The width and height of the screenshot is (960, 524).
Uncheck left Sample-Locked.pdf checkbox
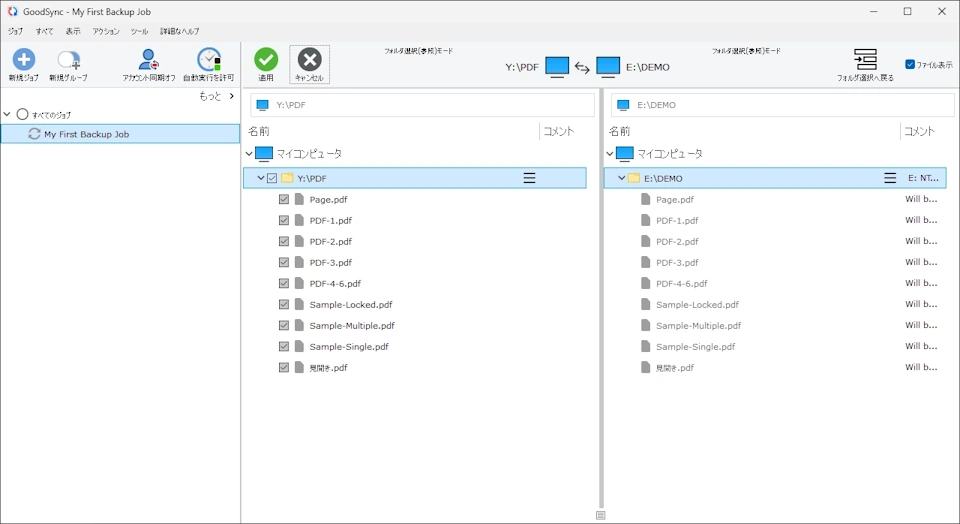tap(283, 304)
